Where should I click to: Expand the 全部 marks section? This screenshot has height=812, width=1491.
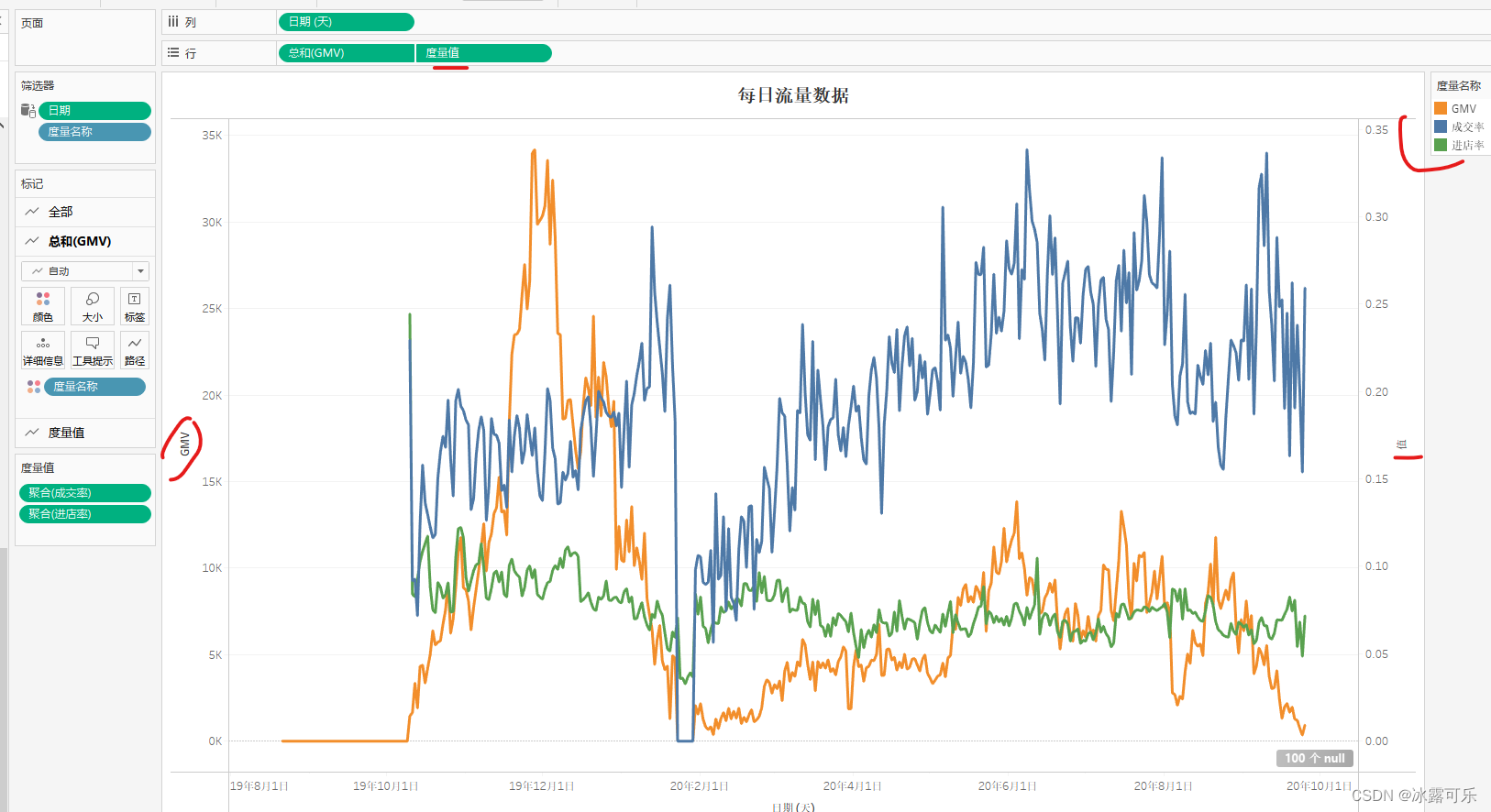[x=84, y=212]
